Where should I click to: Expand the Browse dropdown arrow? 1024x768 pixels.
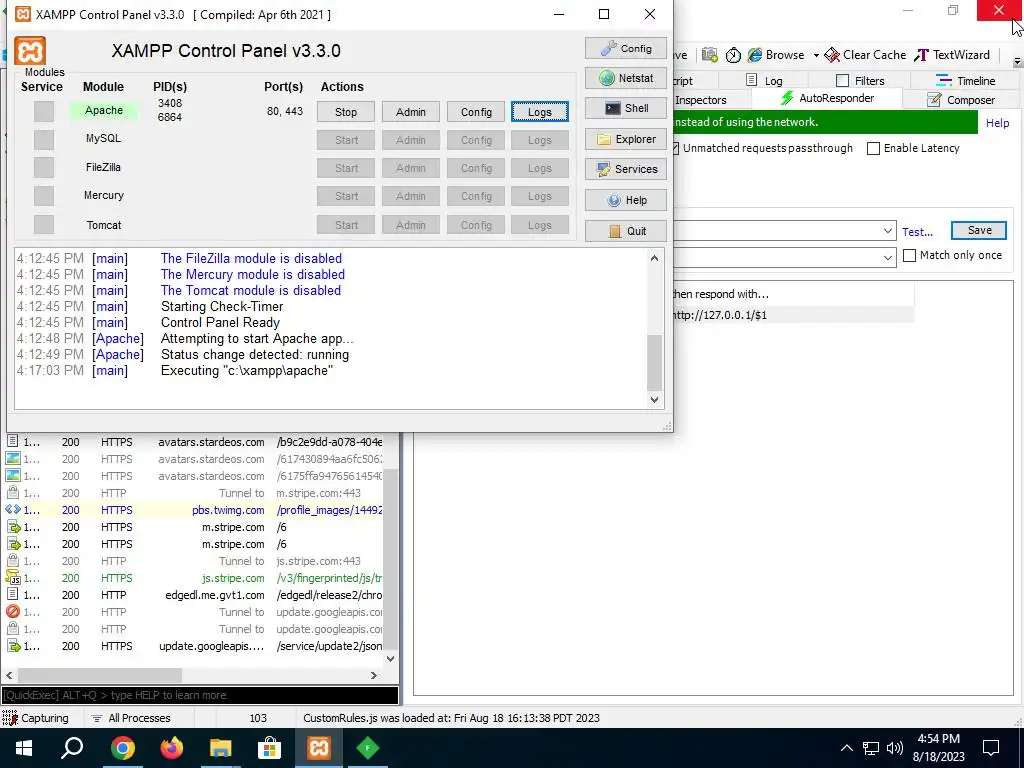(x=816, y=56)
